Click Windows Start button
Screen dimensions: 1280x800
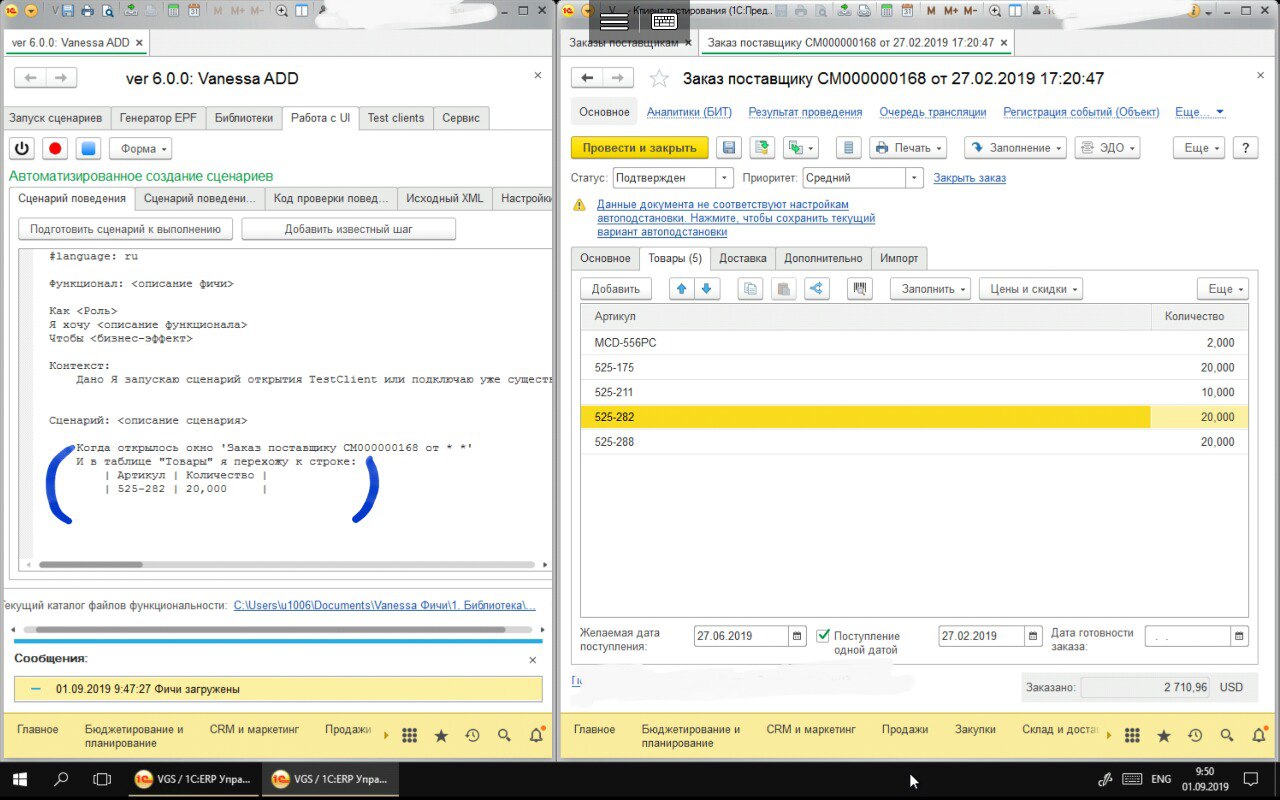point(20,779)
